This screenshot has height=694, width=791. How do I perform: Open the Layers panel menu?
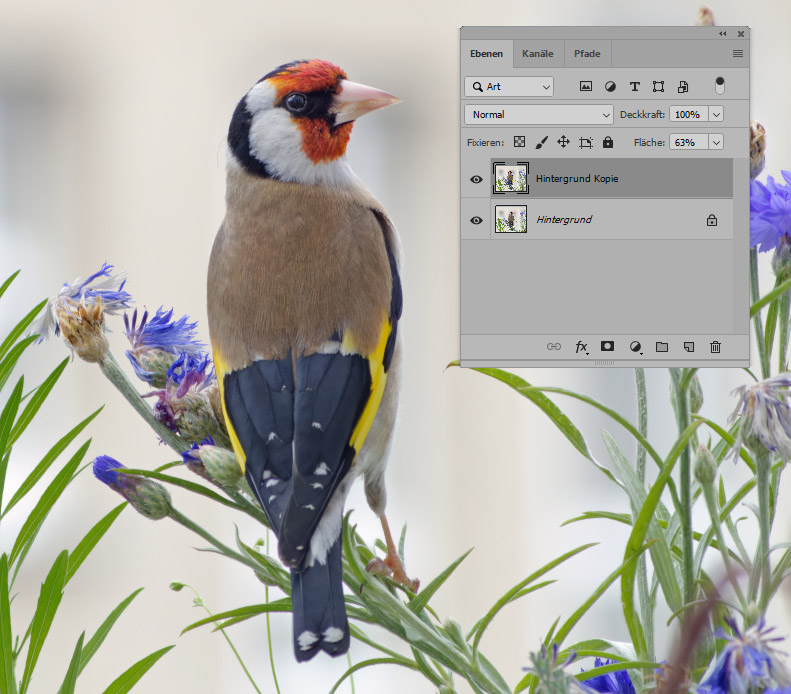[x=738, y=54]
